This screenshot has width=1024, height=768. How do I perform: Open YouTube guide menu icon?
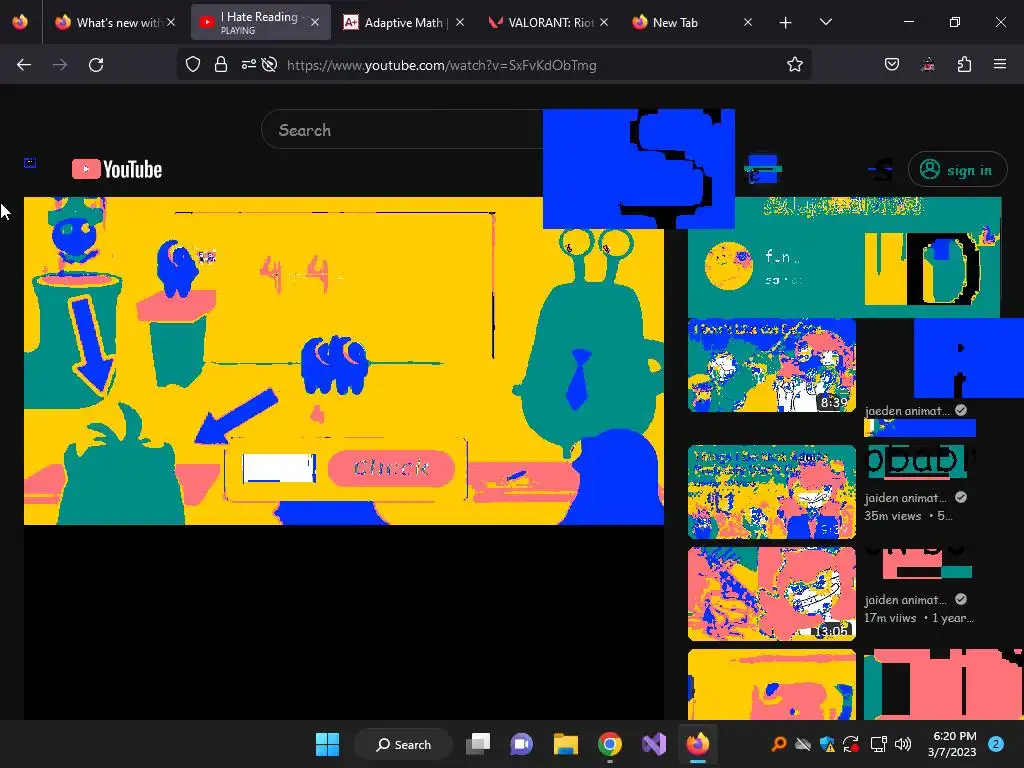30,163
